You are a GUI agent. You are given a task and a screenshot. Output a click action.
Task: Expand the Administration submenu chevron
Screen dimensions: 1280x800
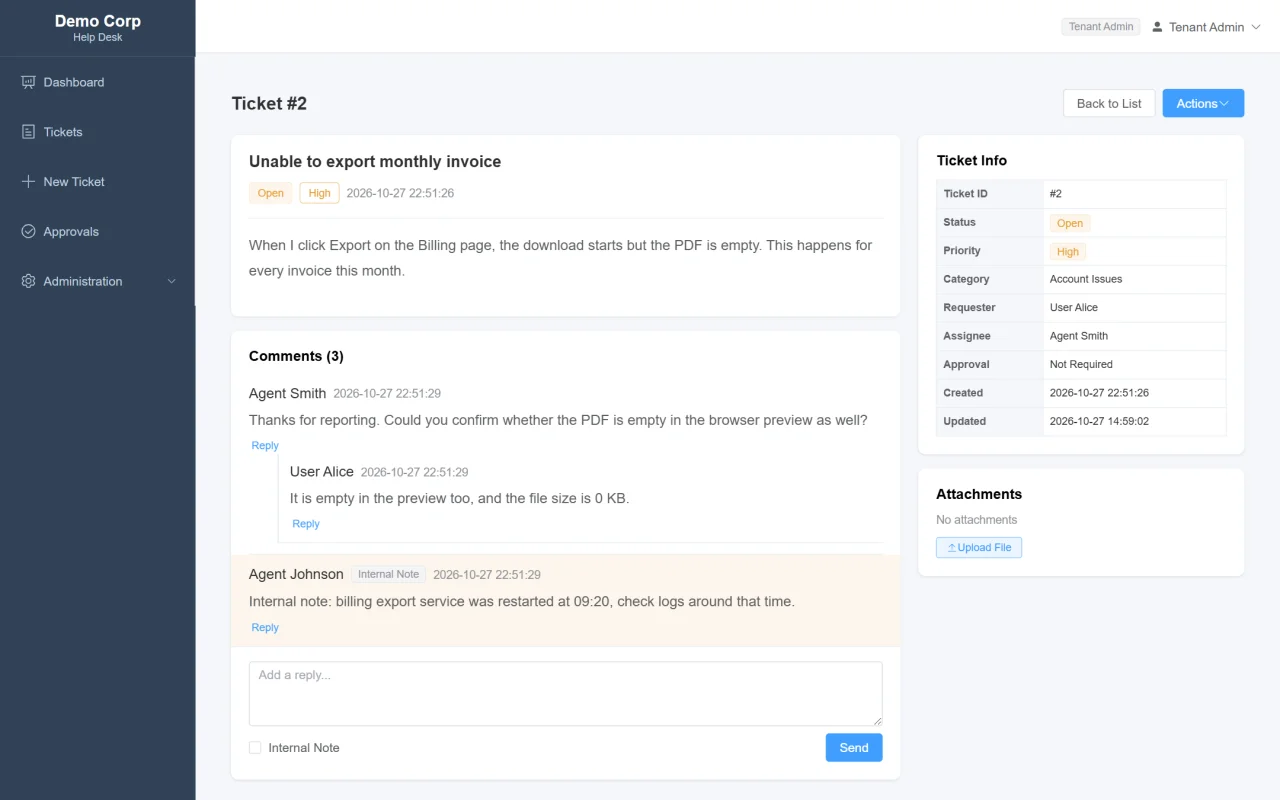(x=171, y=281)
